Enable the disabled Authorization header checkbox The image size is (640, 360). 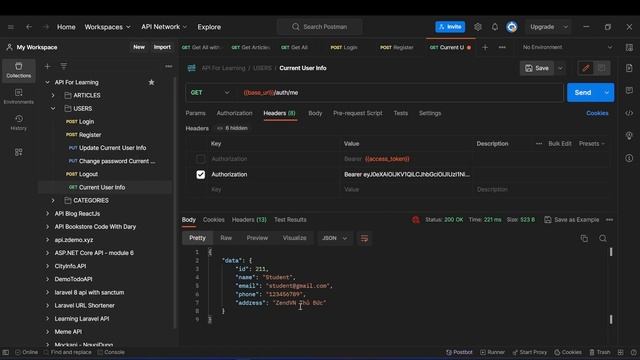click(x=200, y=159)
